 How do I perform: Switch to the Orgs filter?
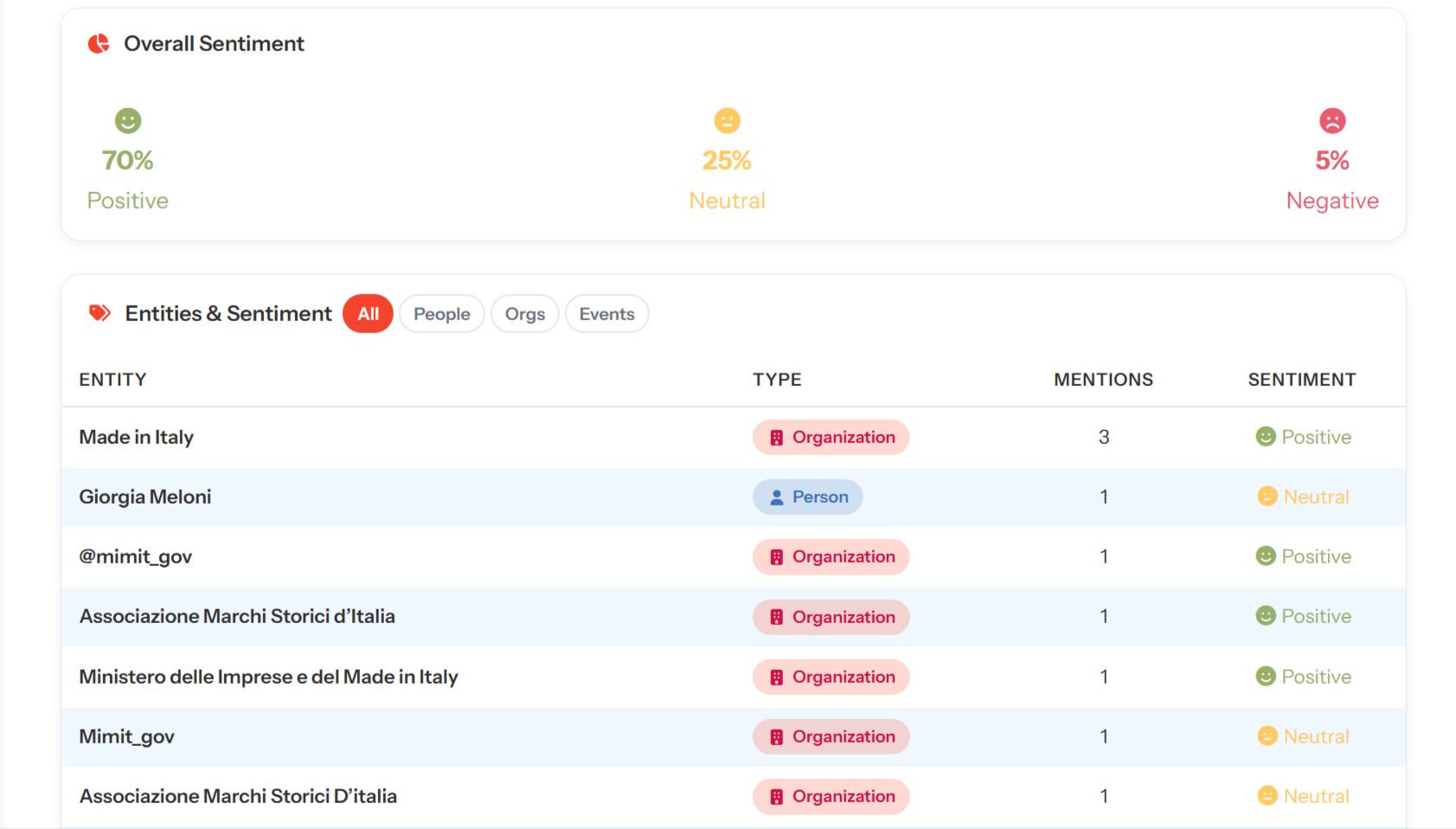tap(524, 314)
